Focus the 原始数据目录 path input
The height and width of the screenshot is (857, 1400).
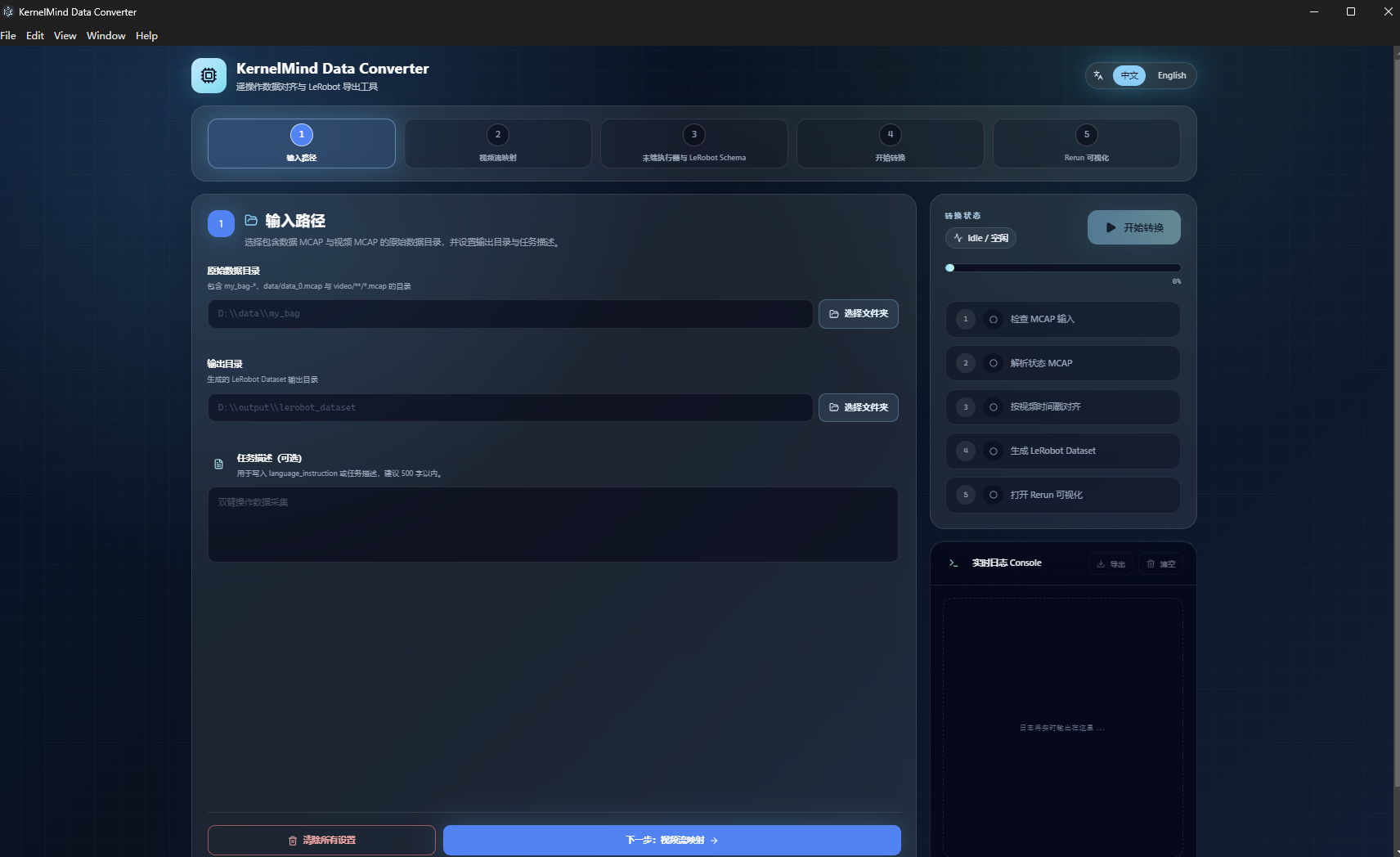510,314
